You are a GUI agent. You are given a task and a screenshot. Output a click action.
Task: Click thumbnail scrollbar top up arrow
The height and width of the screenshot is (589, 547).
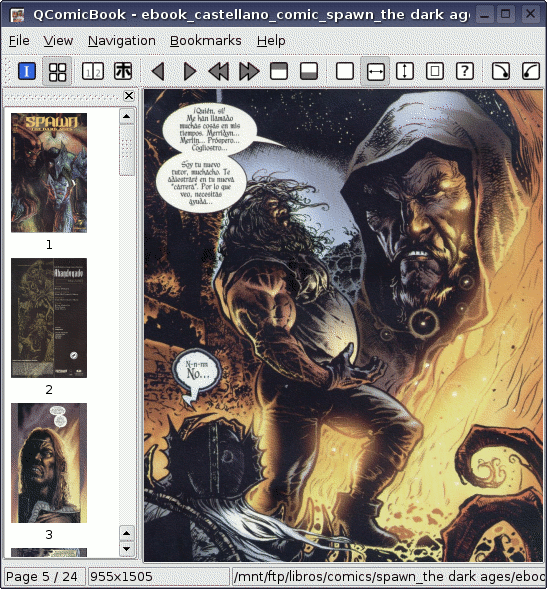127,116
